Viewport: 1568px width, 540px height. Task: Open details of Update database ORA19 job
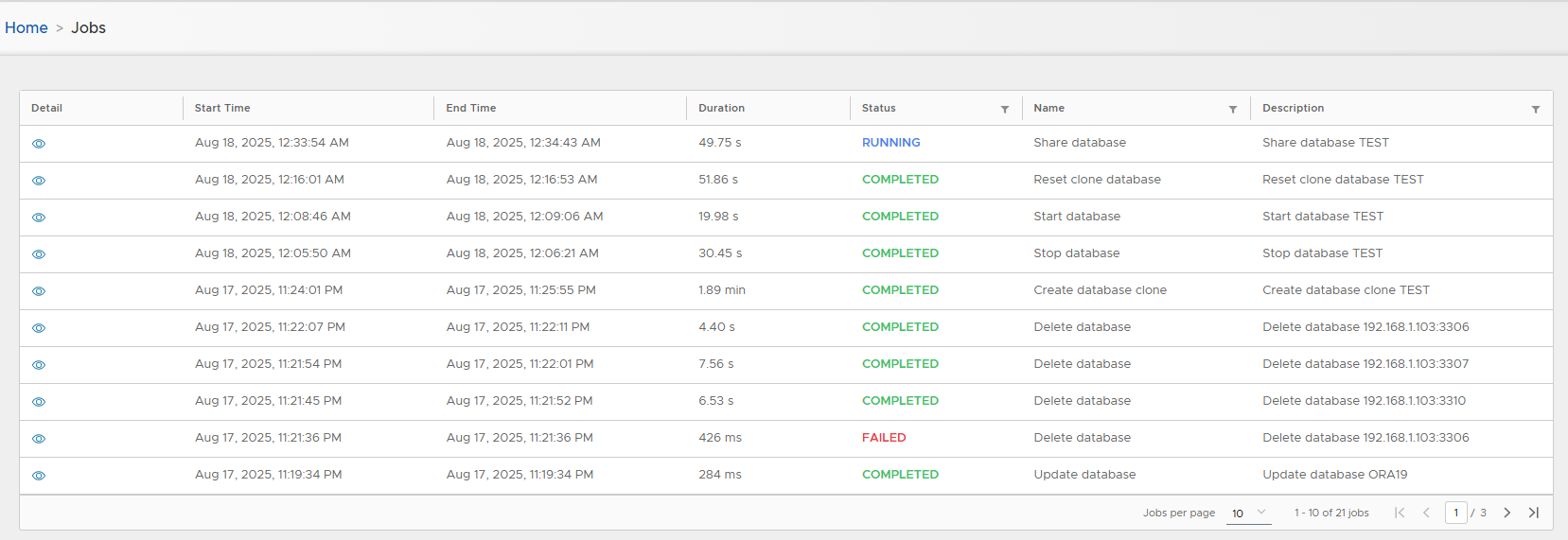39,476
